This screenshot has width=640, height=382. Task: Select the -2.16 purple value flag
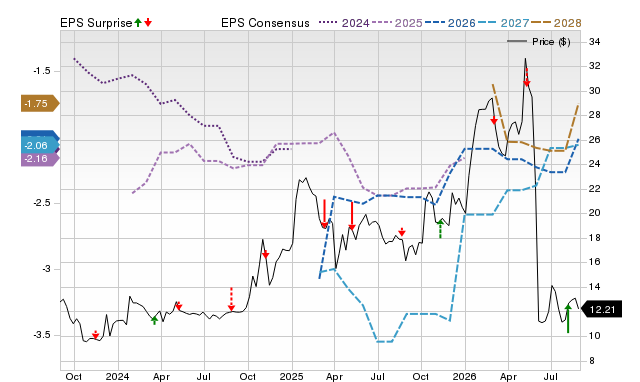click(x=40, y=159)
